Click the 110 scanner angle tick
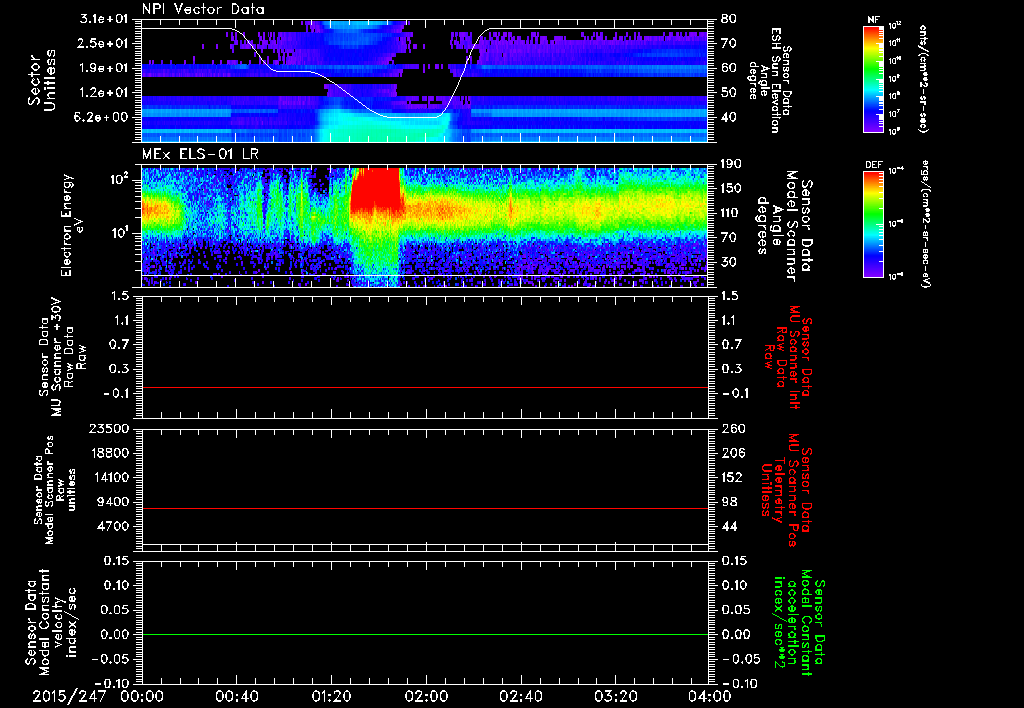This screenshot has width=1024, height=708. [x=730, y=213]
